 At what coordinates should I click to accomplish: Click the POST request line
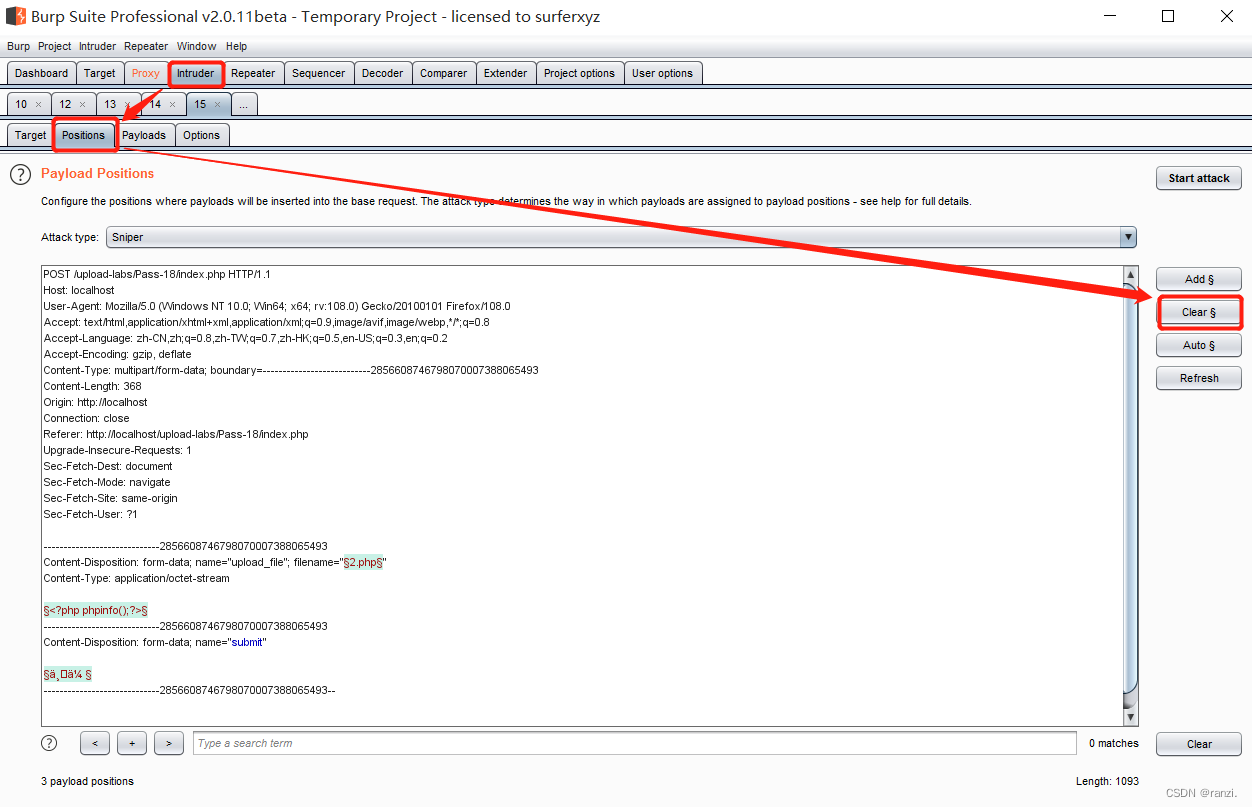click(157, 274)
